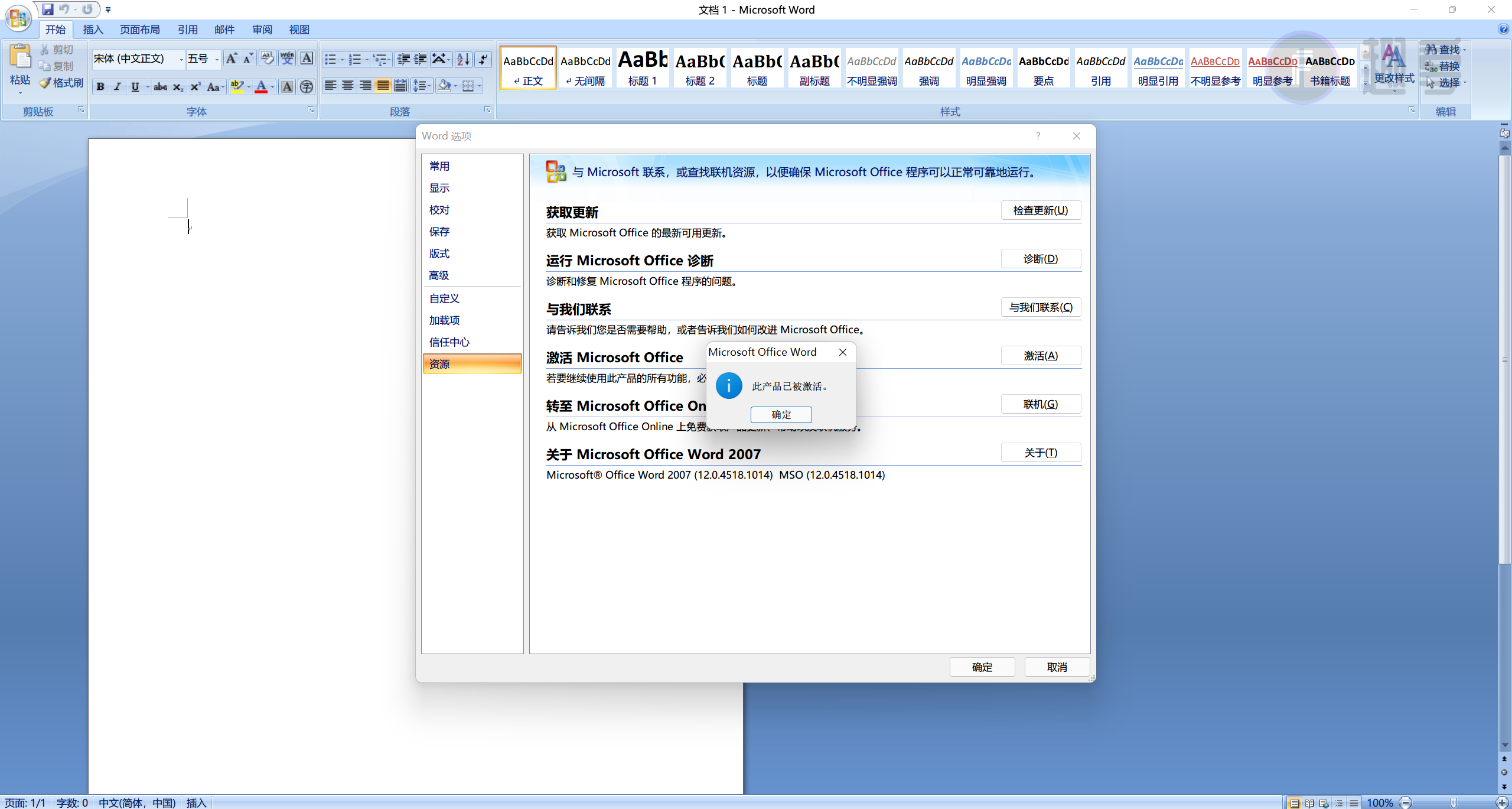The image size is (1512, 809).
Task: Click the Shrink Font icon
Action: click(248, 59)
